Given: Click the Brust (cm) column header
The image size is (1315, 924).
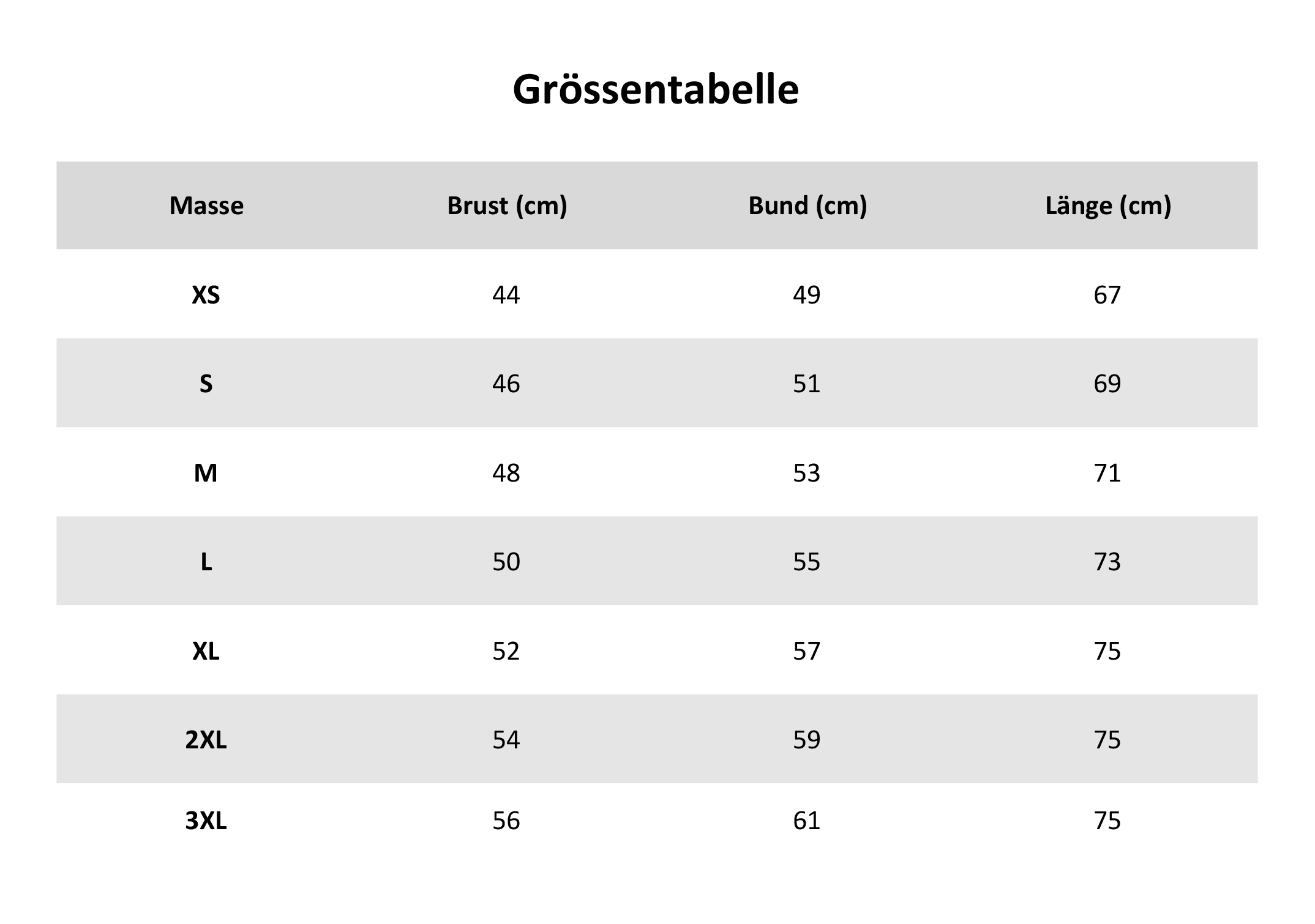Looking at the screenshot, I should 507,206.
